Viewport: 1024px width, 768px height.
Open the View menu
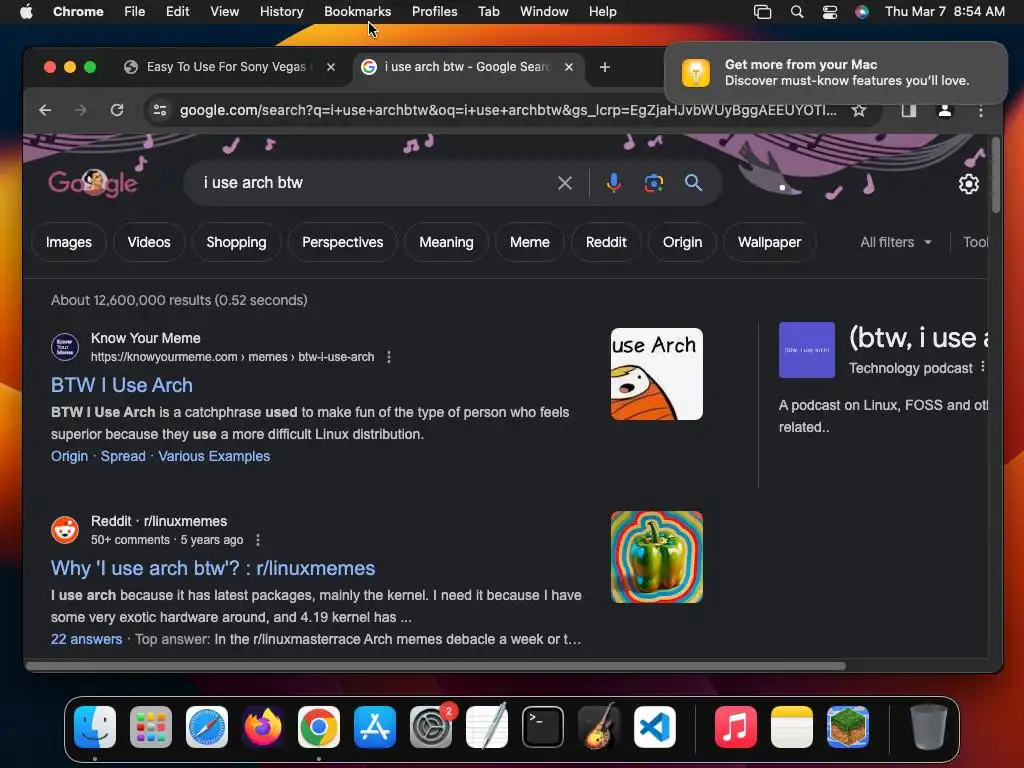point(224,12)
